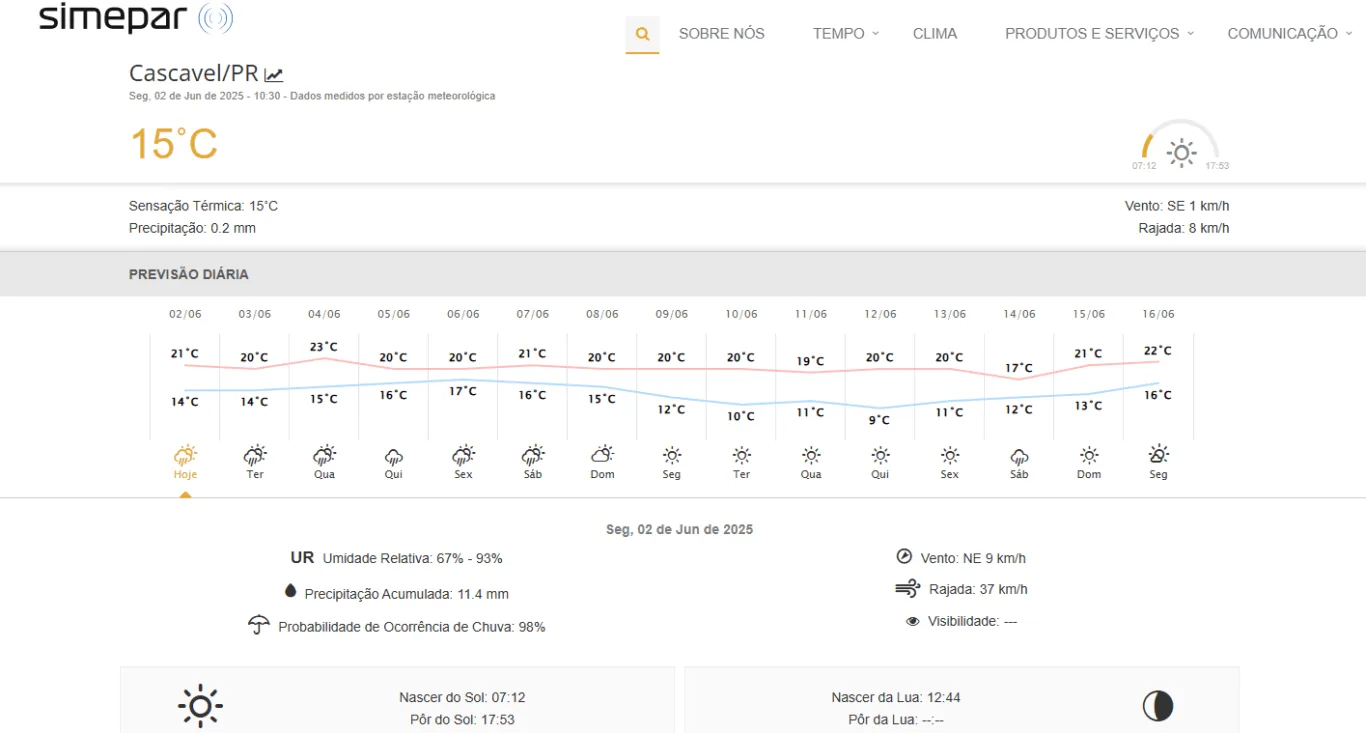Select the Dom 15/06 sunny icon
The width and height of the screenshot is (1366, 733).
click(x=1089, y=455)
